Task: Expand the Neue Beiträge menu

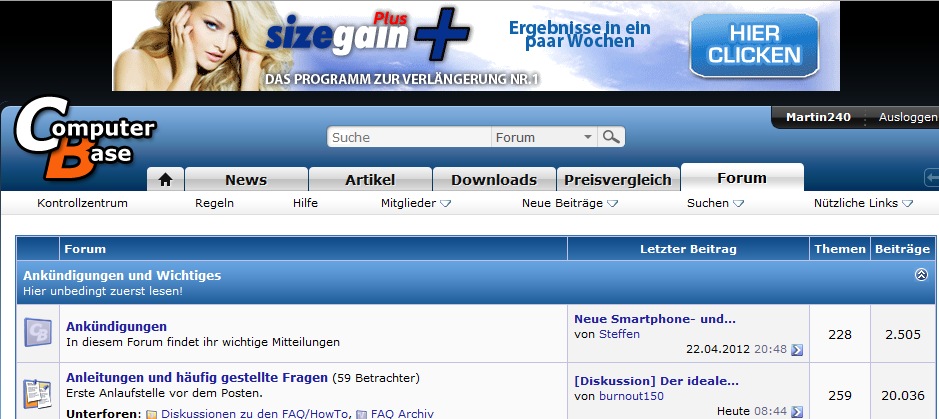Action: pyautogui.click(x=612, y=204)
